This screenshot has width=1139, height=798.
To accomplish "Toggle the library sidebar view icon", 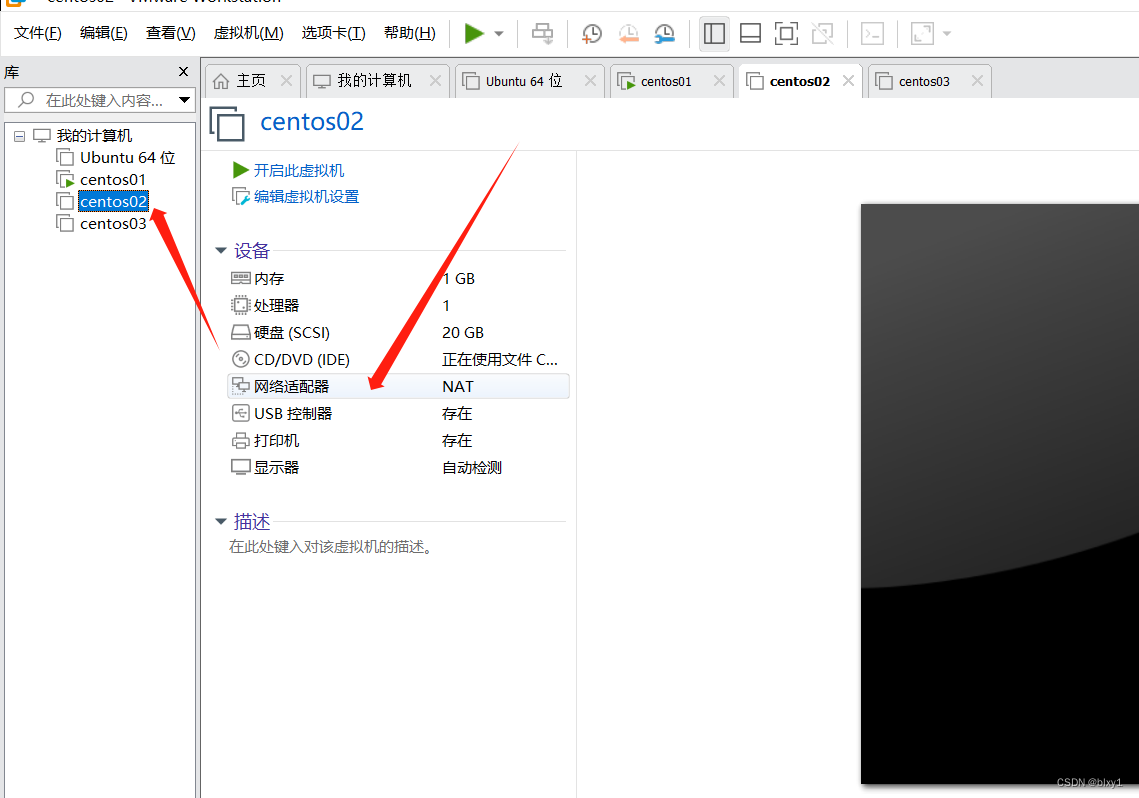I will tap(714, 33).
